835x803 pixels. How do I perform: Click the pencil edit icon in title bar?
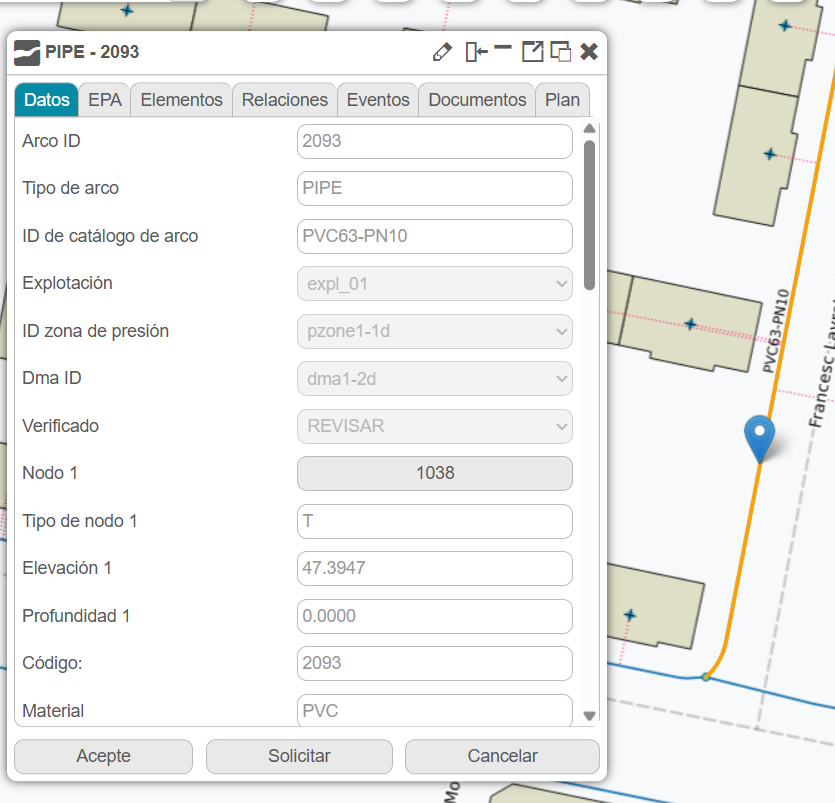(x=442, y=52)
